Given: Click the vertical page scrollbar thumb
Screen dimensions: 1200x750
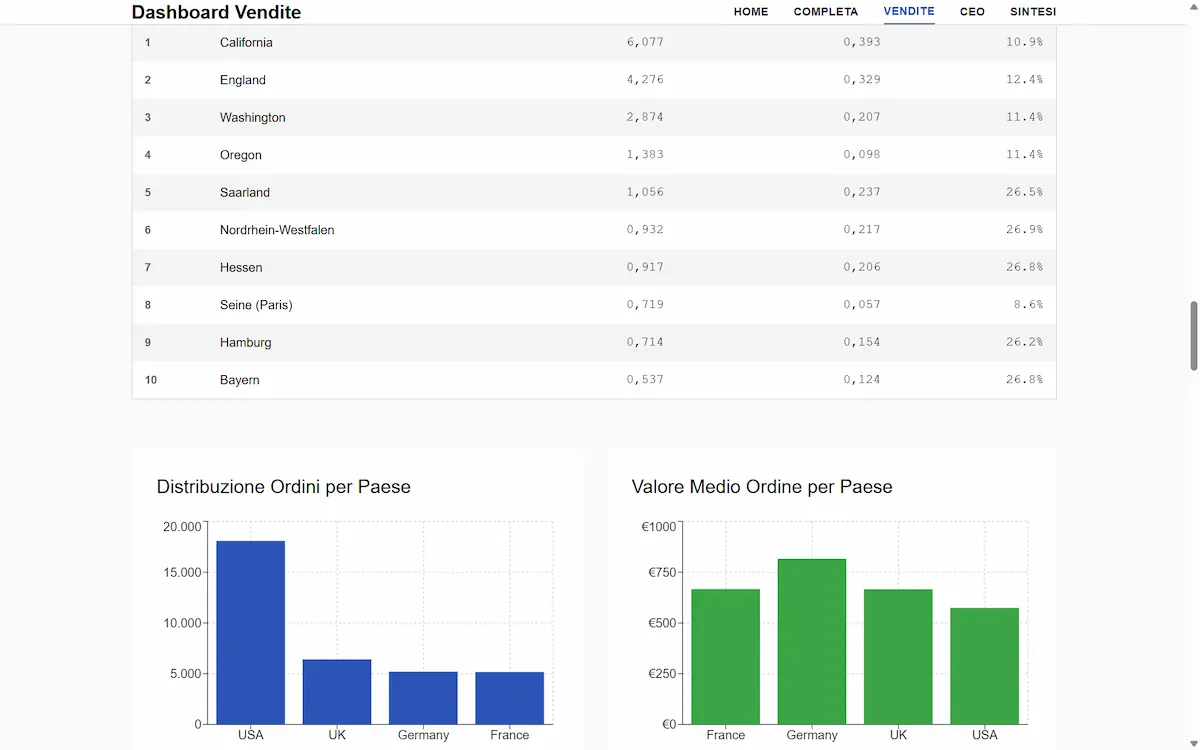Looking at the screenshot, I should click(1192, 335).
